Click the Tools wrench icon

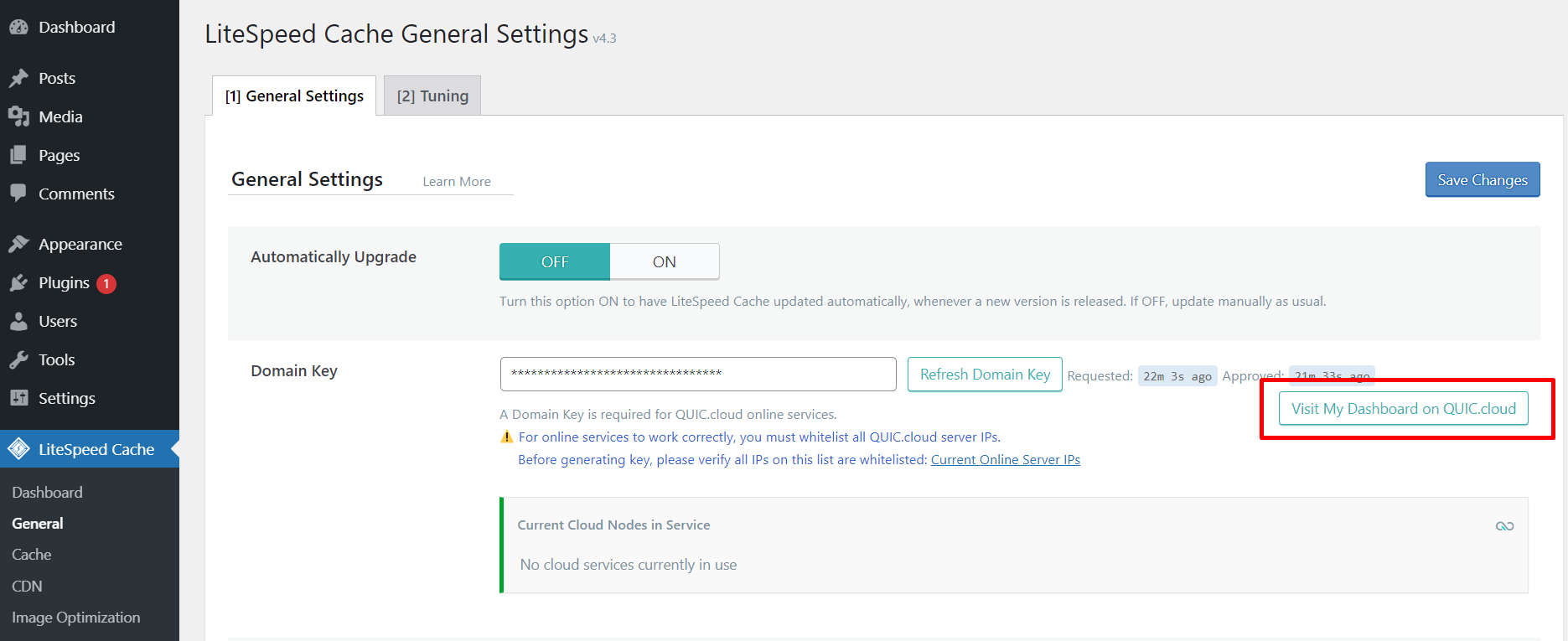(x=18, y=359)
